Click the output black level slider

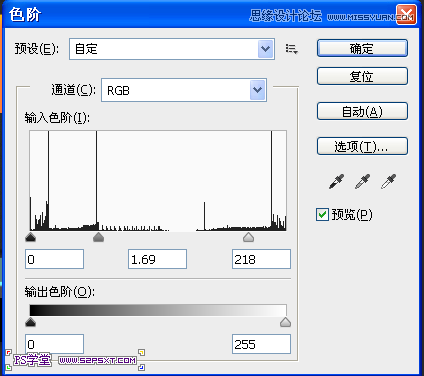tap(31, 322)
